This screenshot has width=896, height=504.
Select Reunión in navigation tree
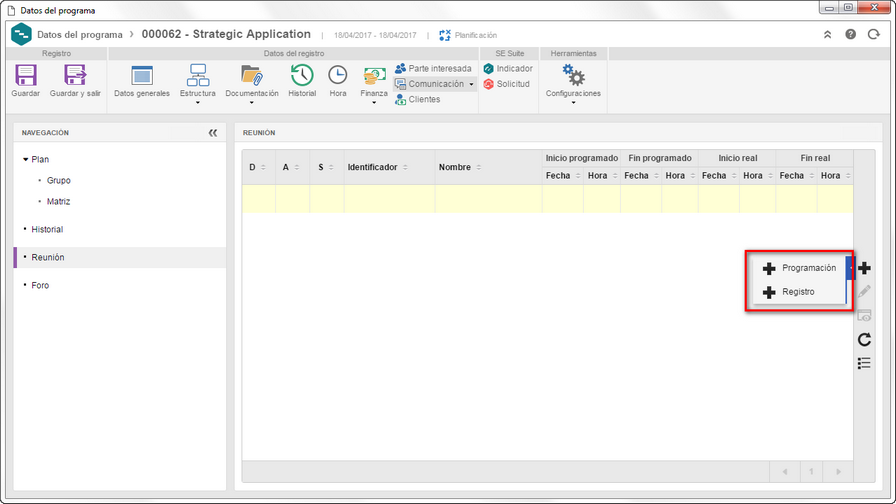[x=47, y=258]
